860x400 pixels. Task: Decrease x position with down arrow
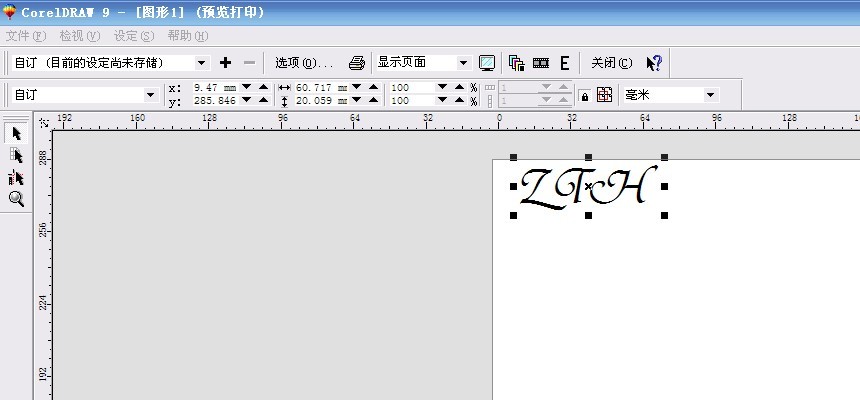click(x=247, y=87)
